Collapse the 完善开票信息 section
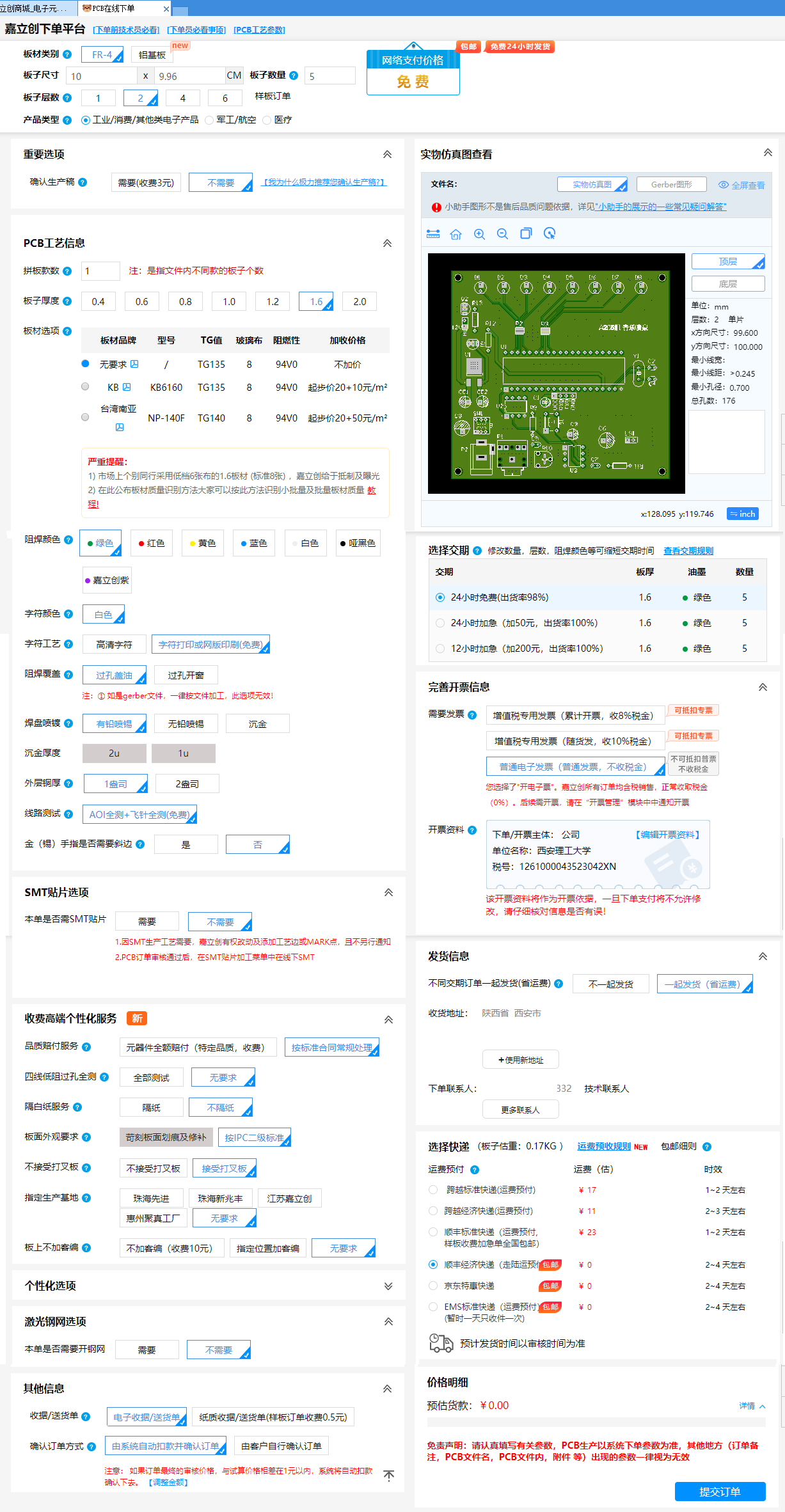Viewport: 785px width, 1512px height. (x=763, y=687)
